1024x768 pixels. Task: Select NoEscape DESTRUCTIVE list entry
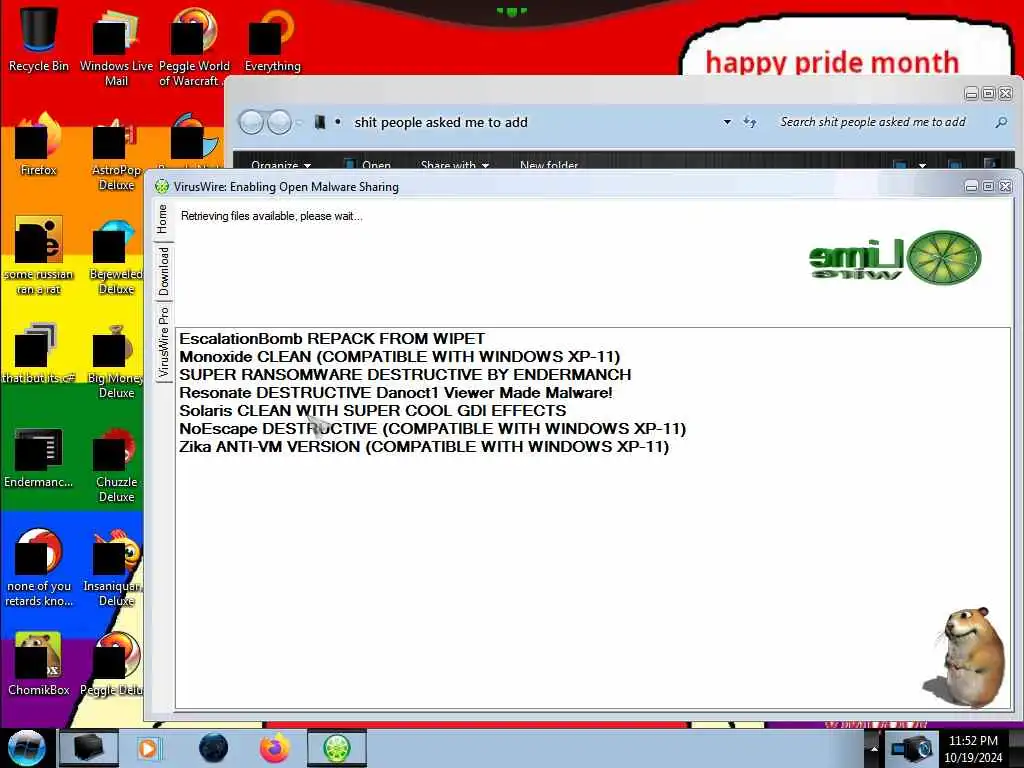[432, 429]
